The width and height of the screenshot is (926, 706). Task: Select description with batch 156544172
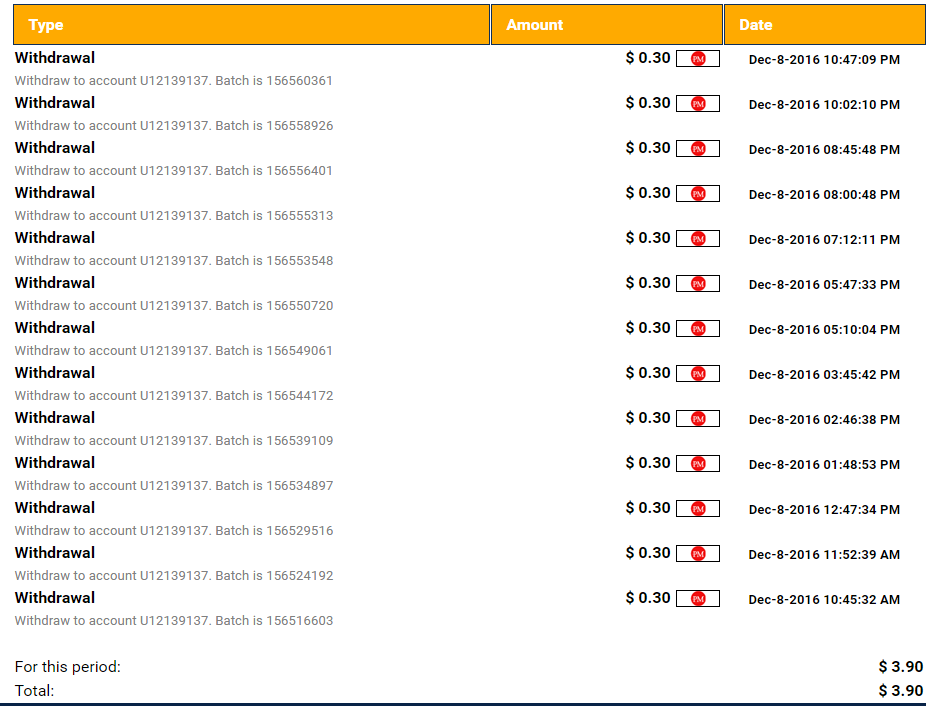[x=174, y=395]
